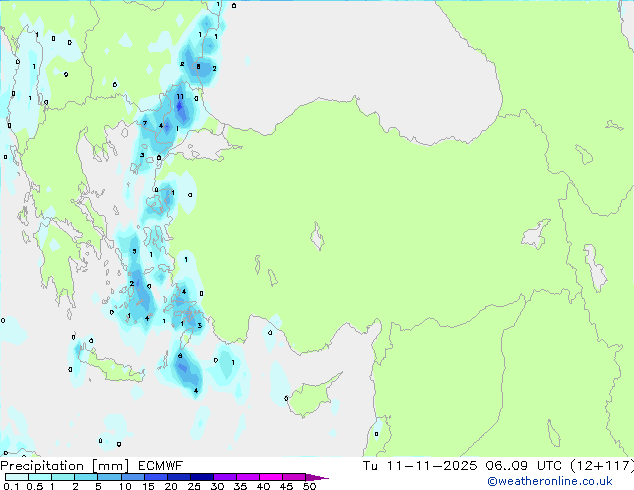634x490 pixels.
Task: Click the legend label 0.5
Action: (34, 486)
